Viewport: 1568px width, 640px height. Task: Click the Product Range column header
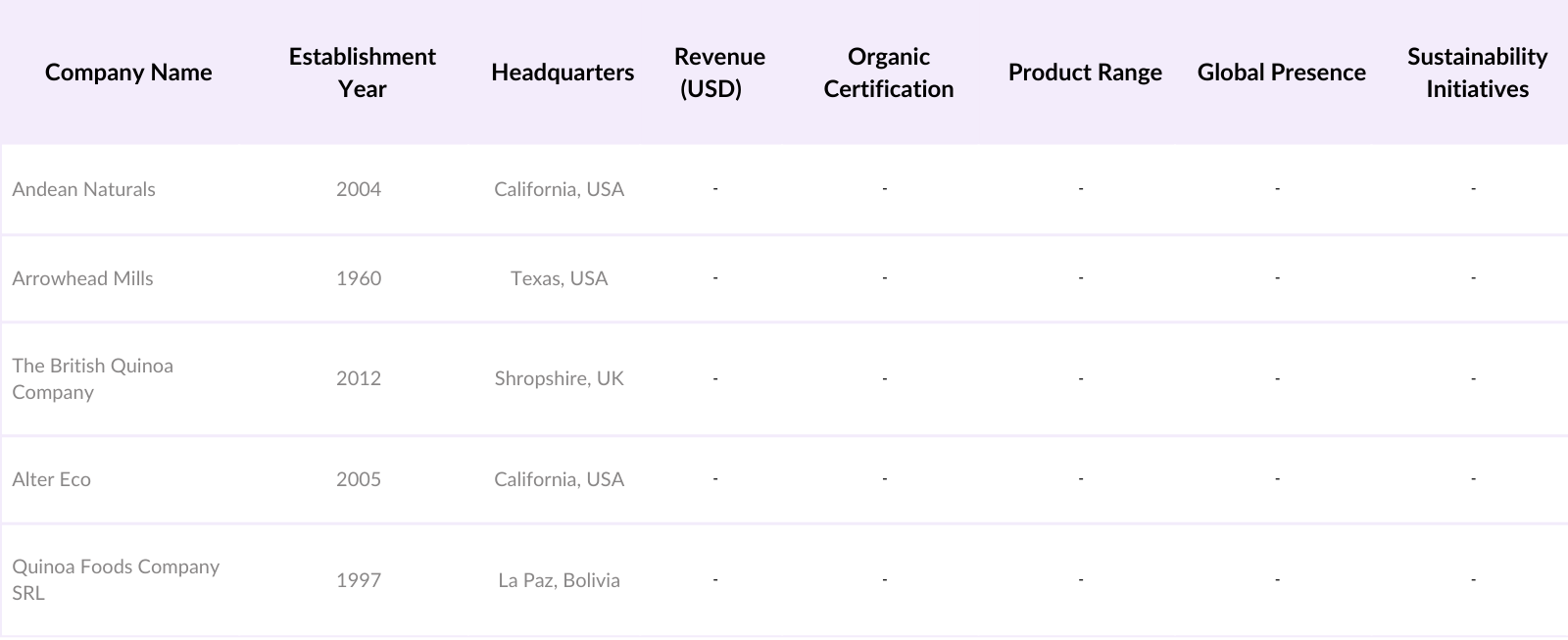point(1085,73)
